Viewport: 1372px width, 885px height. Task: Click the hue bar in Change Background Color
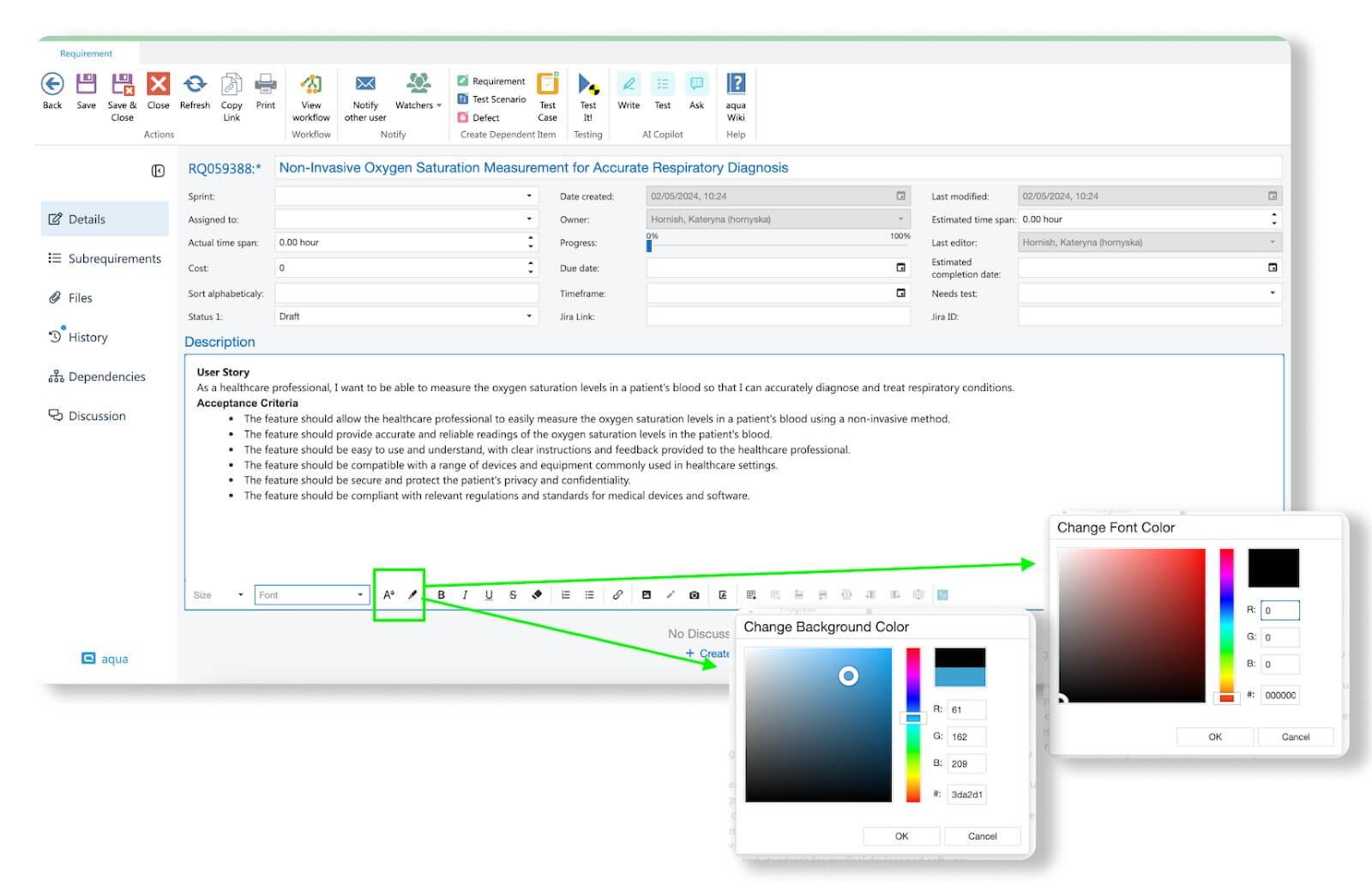click(x=913, y=725)
